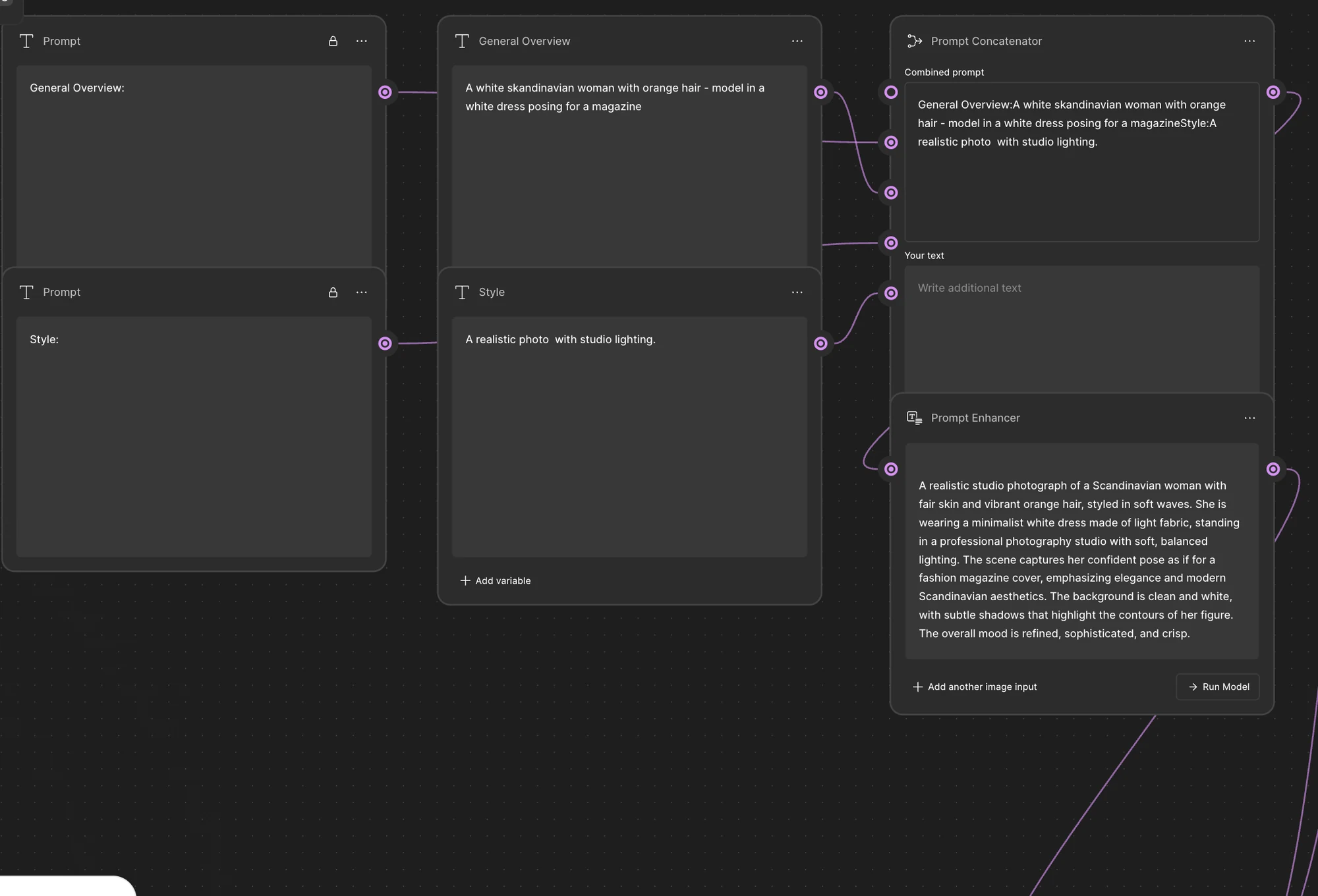Click the 'General Overview:' prompt text box
The image size is (1318, 896).
point(194,166)
